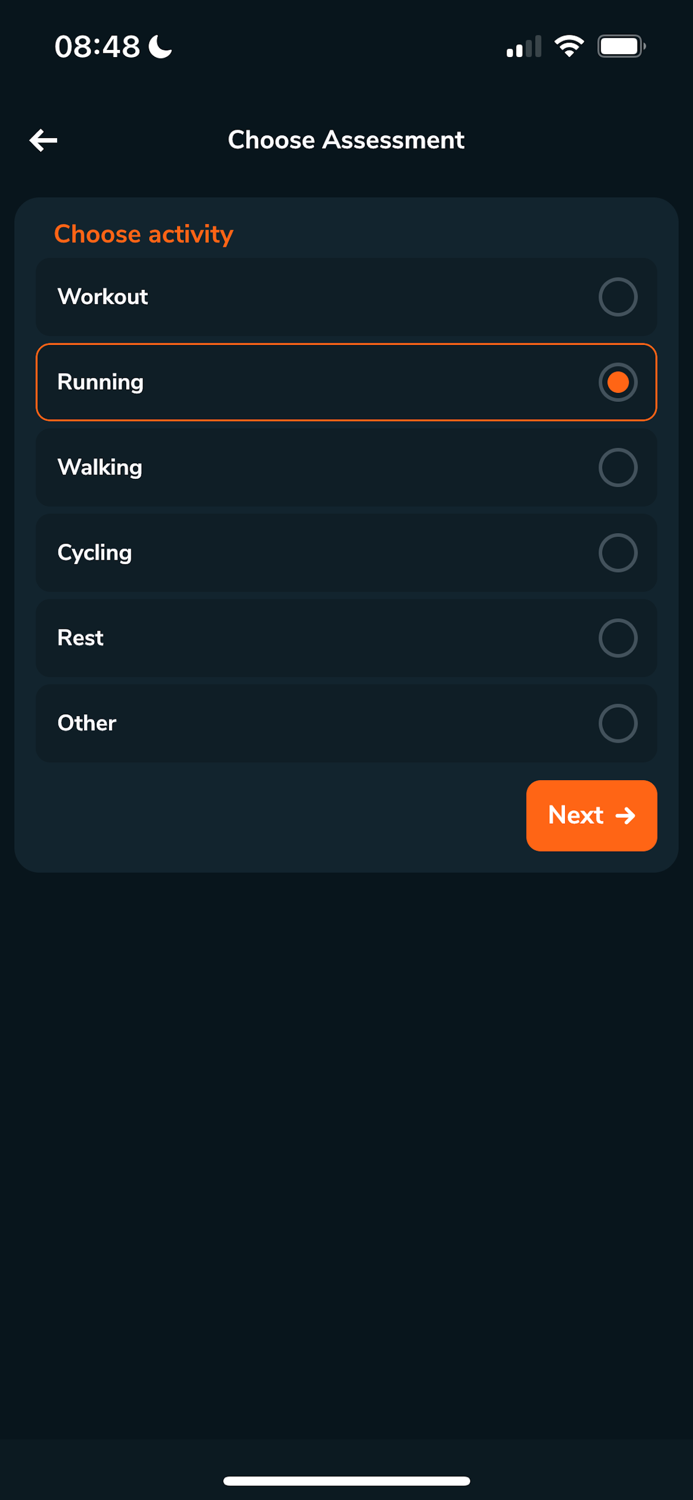693x1500 pixels.
Task: Tap the Rest activity label
Action: tap(81, 638)
